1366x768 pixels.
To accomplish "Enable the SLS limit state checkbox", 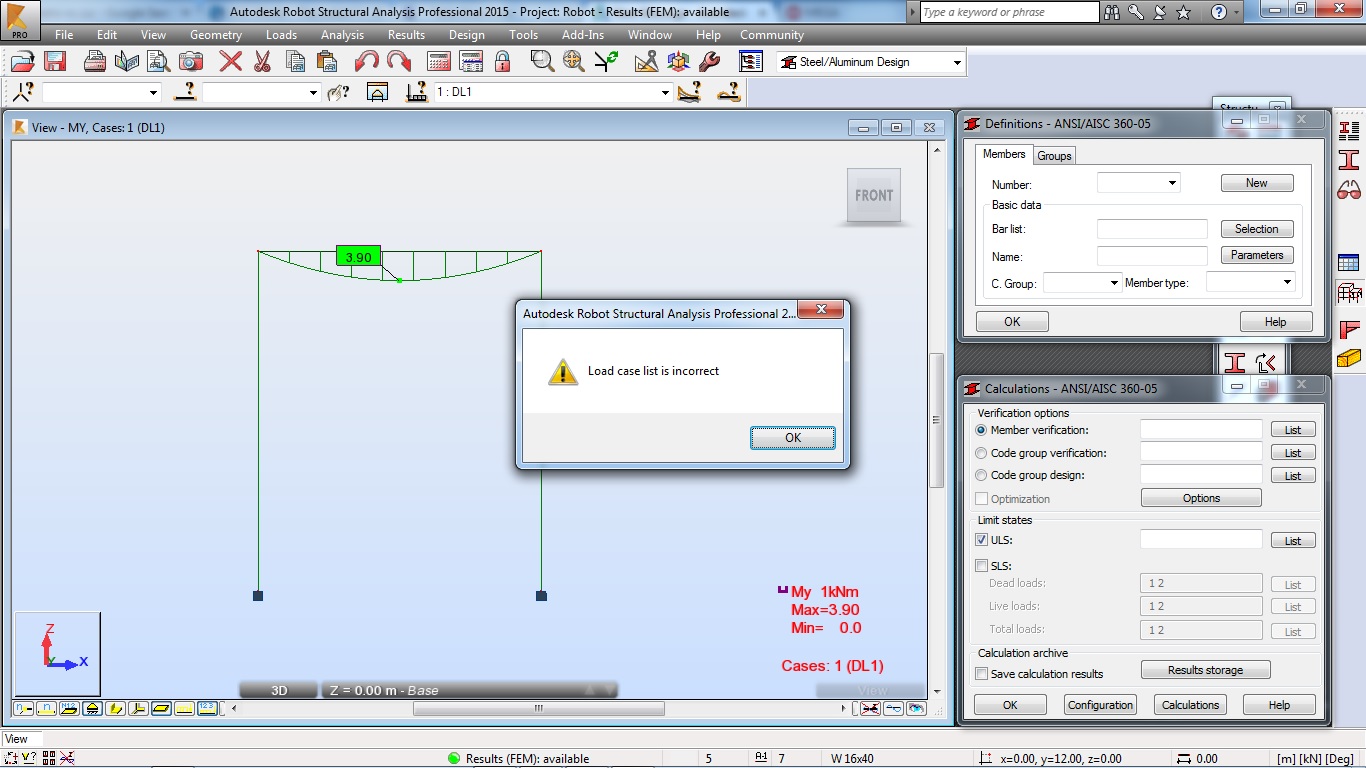I will pos(981,565).
